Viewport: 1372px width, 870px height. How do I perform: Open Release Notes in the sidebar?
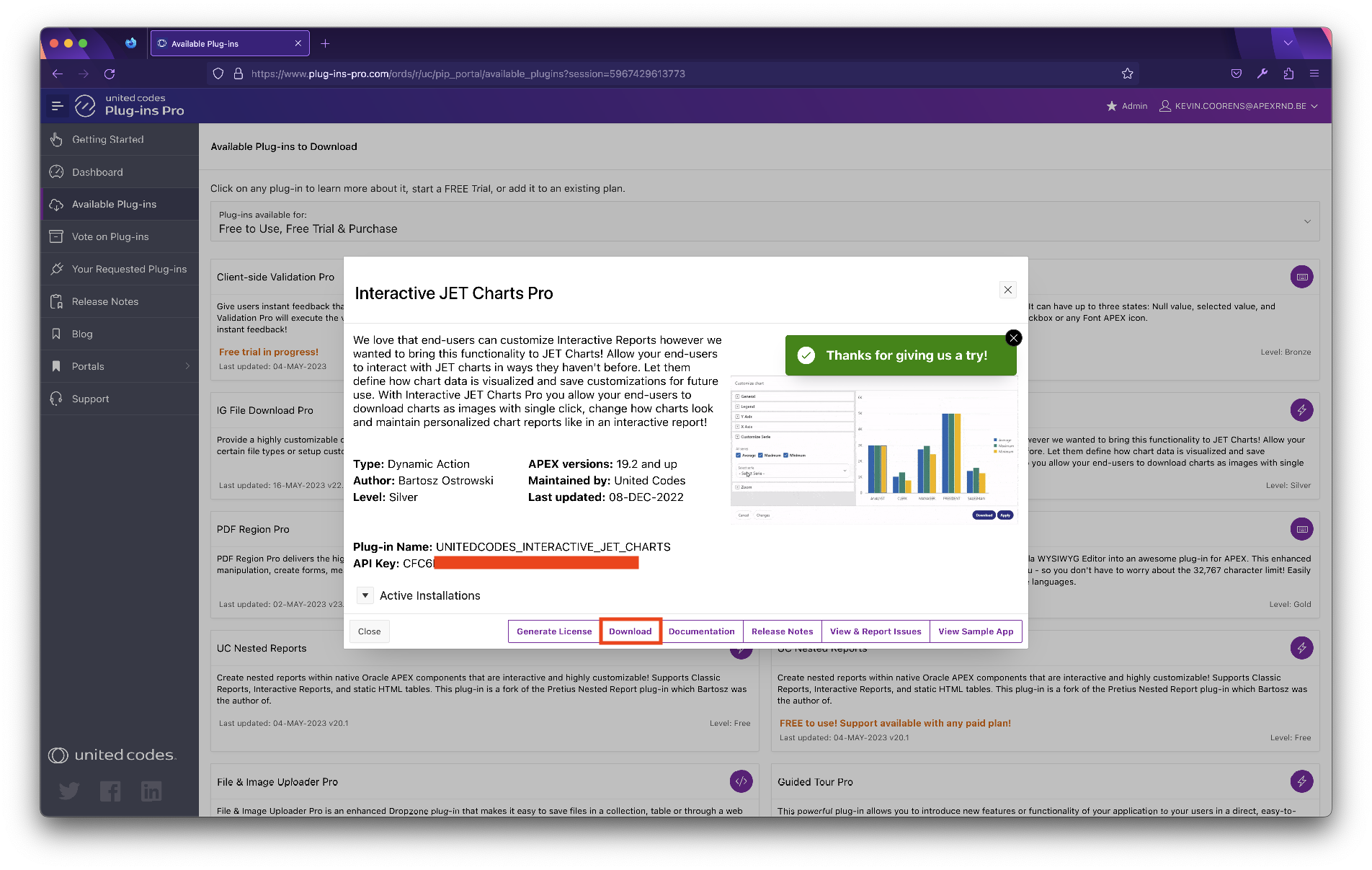[120, 301]
